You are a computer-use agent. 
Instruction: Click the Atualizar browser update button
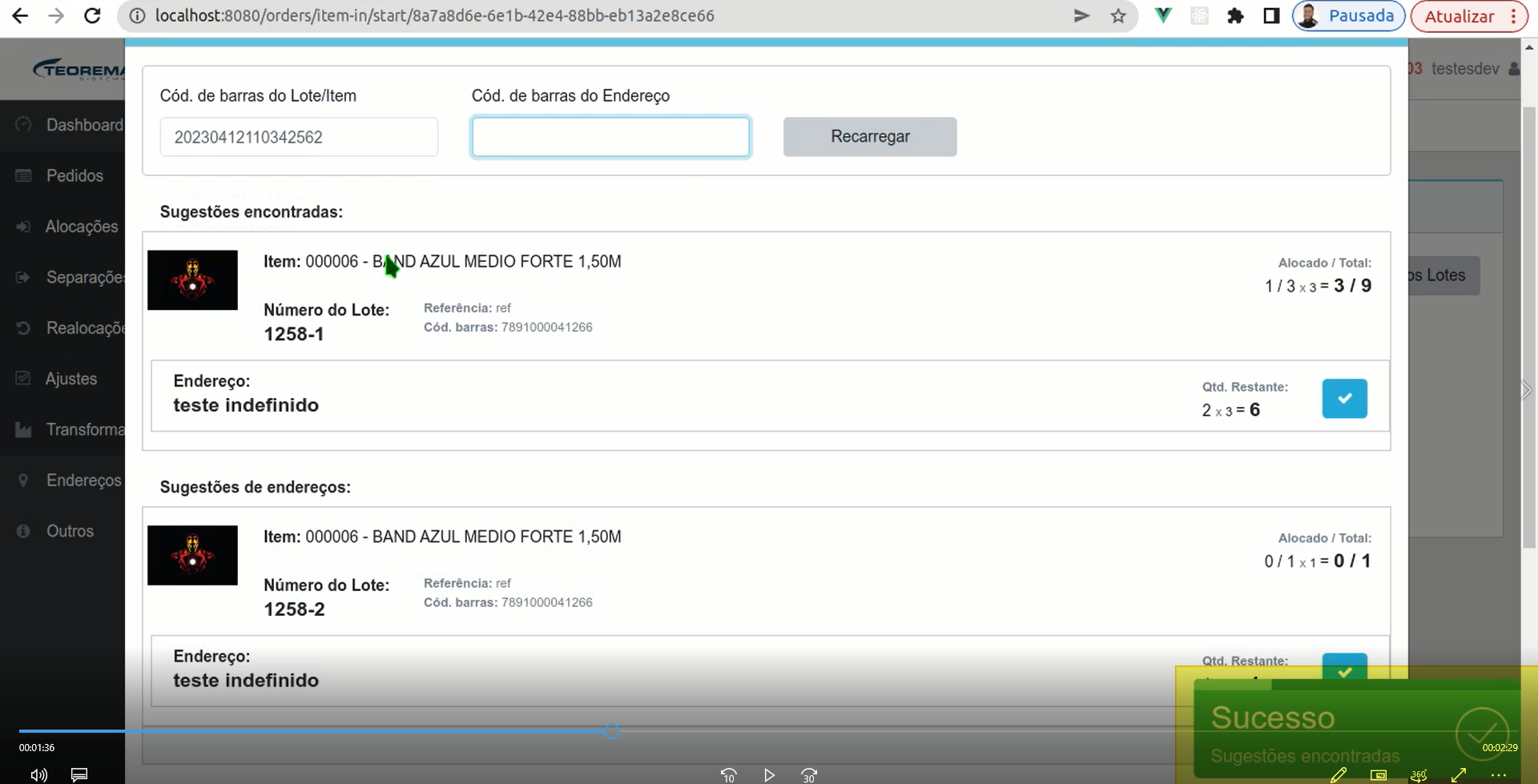[x=1459, y=16]
